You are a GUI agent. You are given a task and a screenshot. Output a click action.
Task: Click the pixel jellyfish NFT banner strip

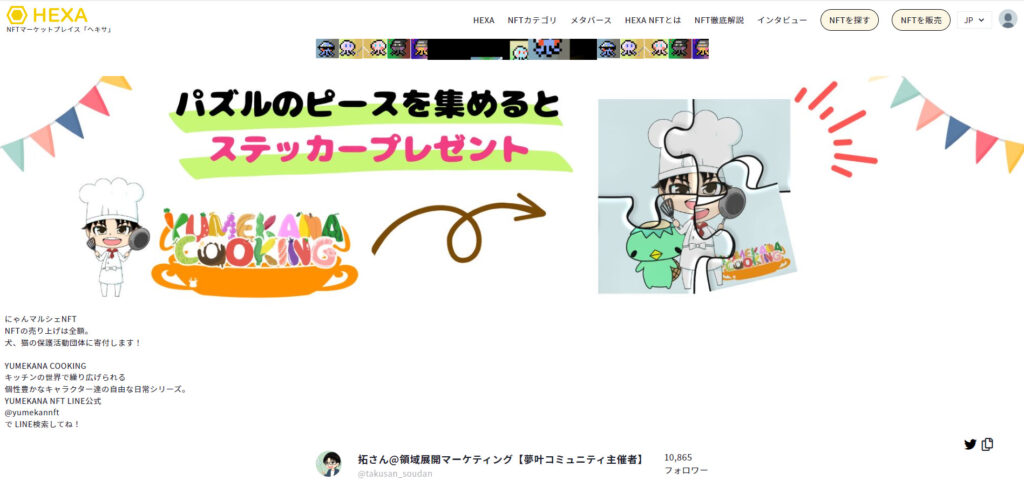[512, 49]
